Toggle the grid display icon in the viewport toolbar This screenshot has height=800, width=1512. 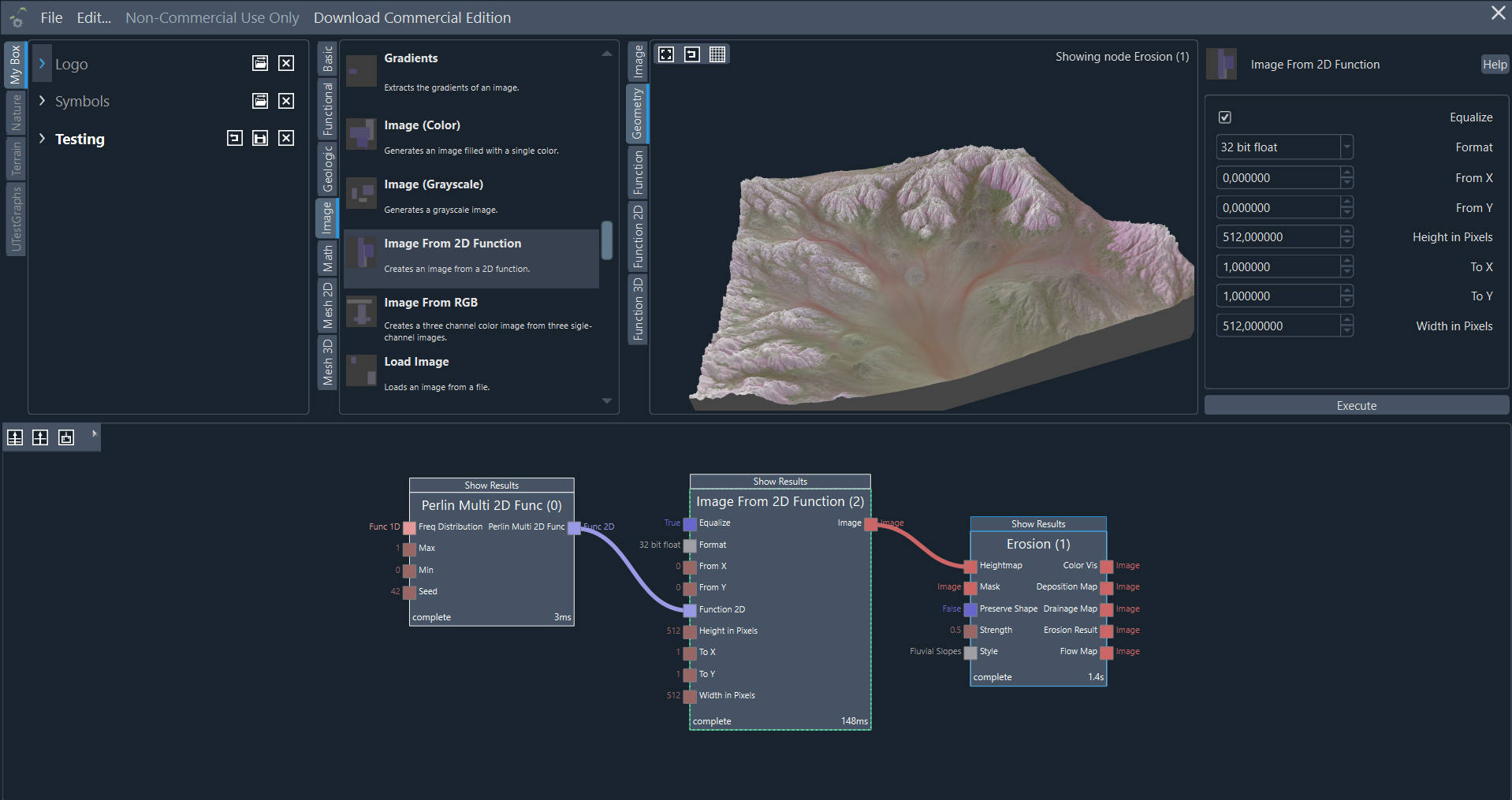pyautogui.click(x=717, y=54)
